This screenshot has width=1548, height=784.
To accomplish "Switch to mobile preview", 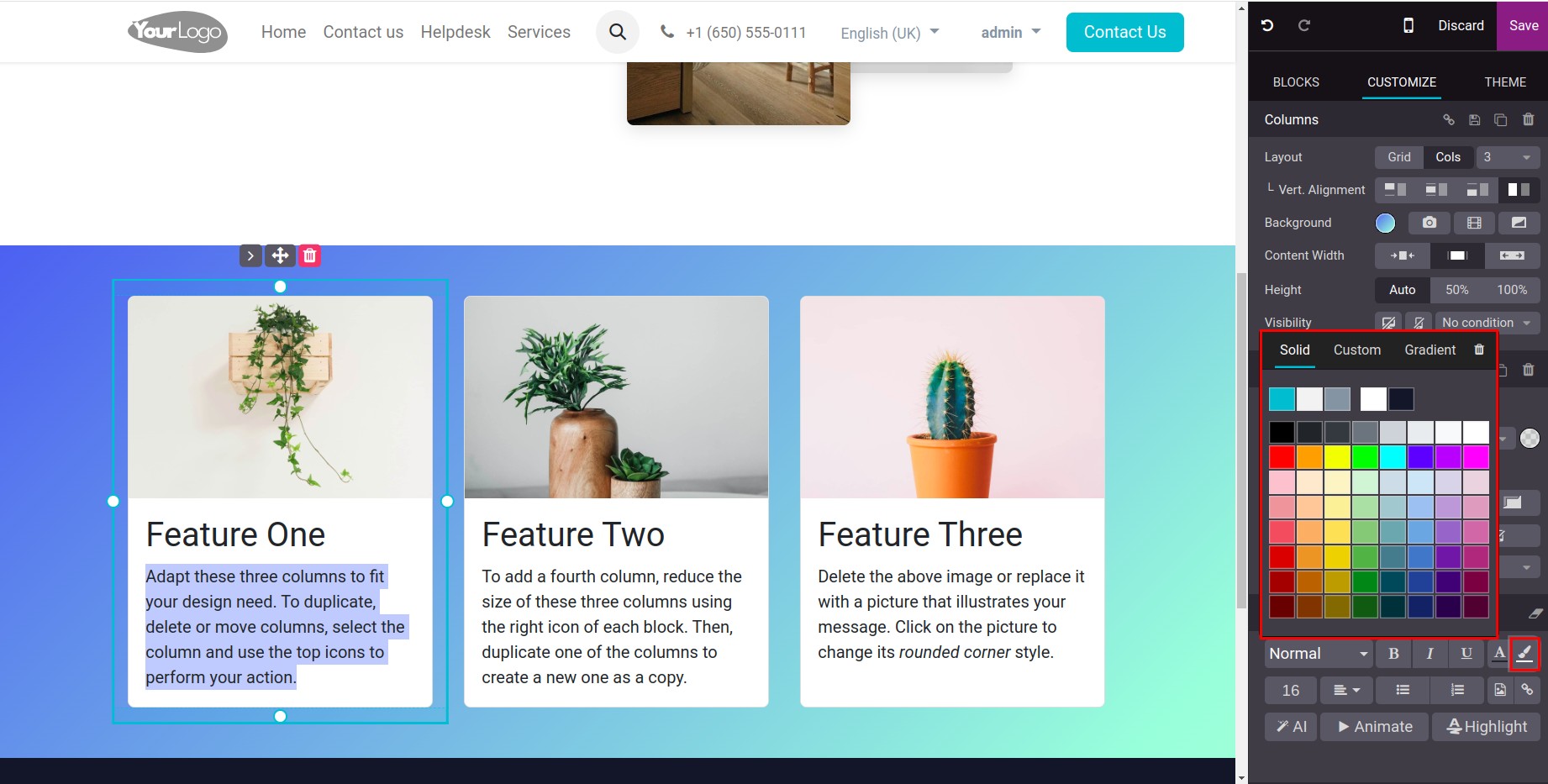I will pyautogui.click(x=1408, y=25).
